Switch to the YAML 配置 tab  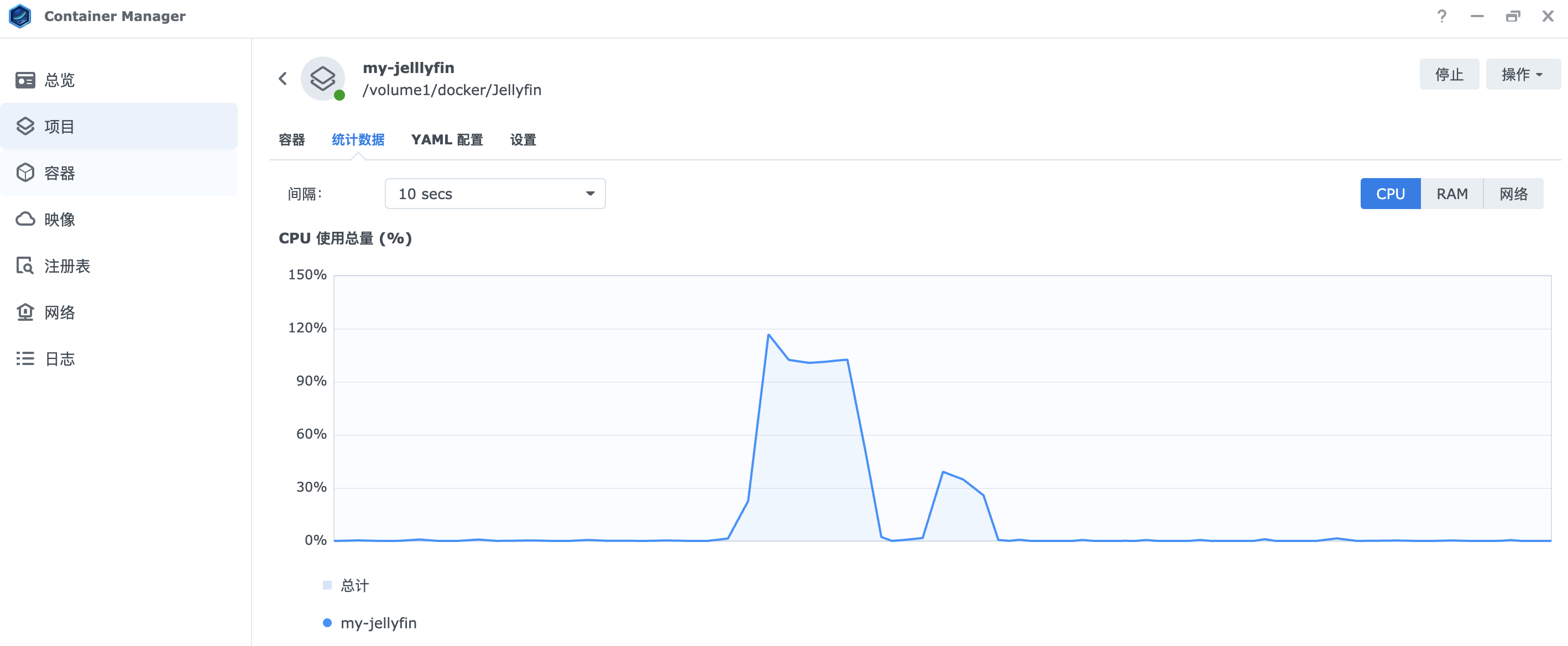tap(447, 140)
